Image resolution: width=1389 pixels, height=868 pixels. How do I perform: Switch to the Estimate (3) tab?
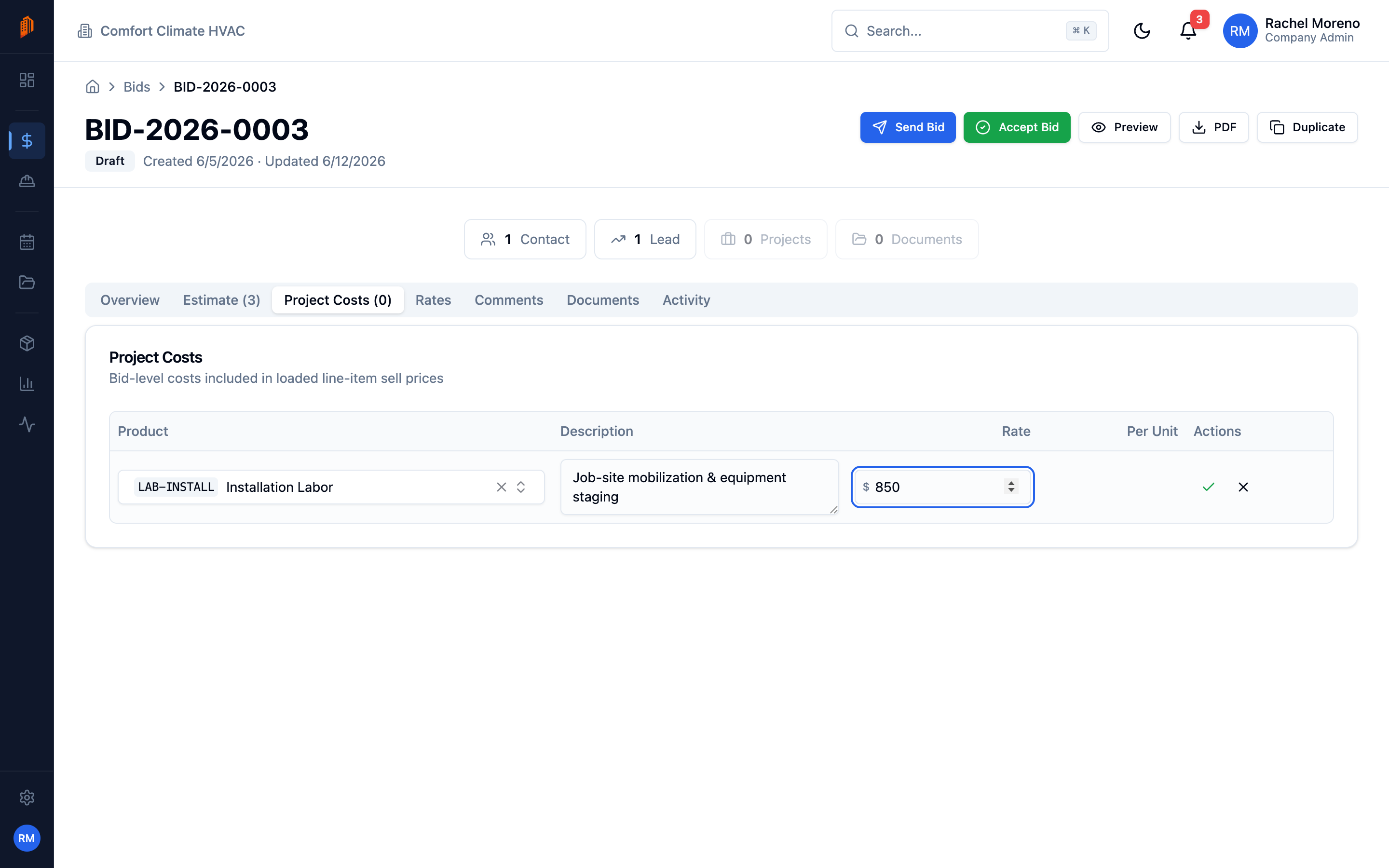pyautogui.click(x=221, y=300)
